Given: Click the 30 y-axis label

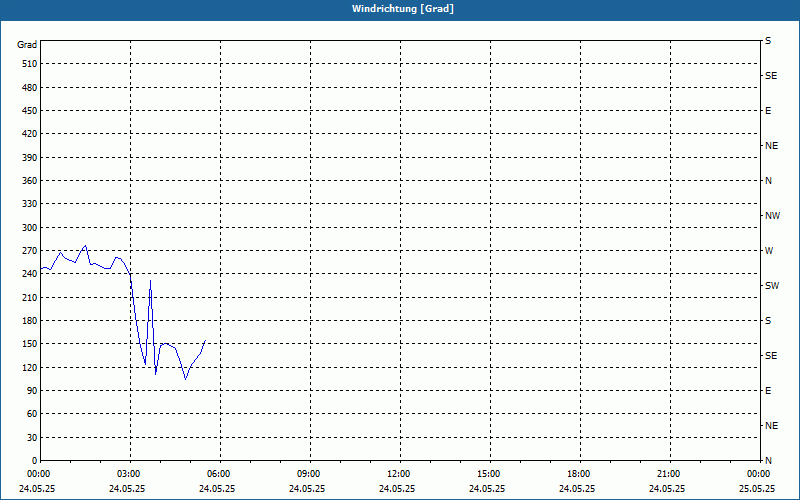Looking at the screenshot, I should [x=33, y=438].
